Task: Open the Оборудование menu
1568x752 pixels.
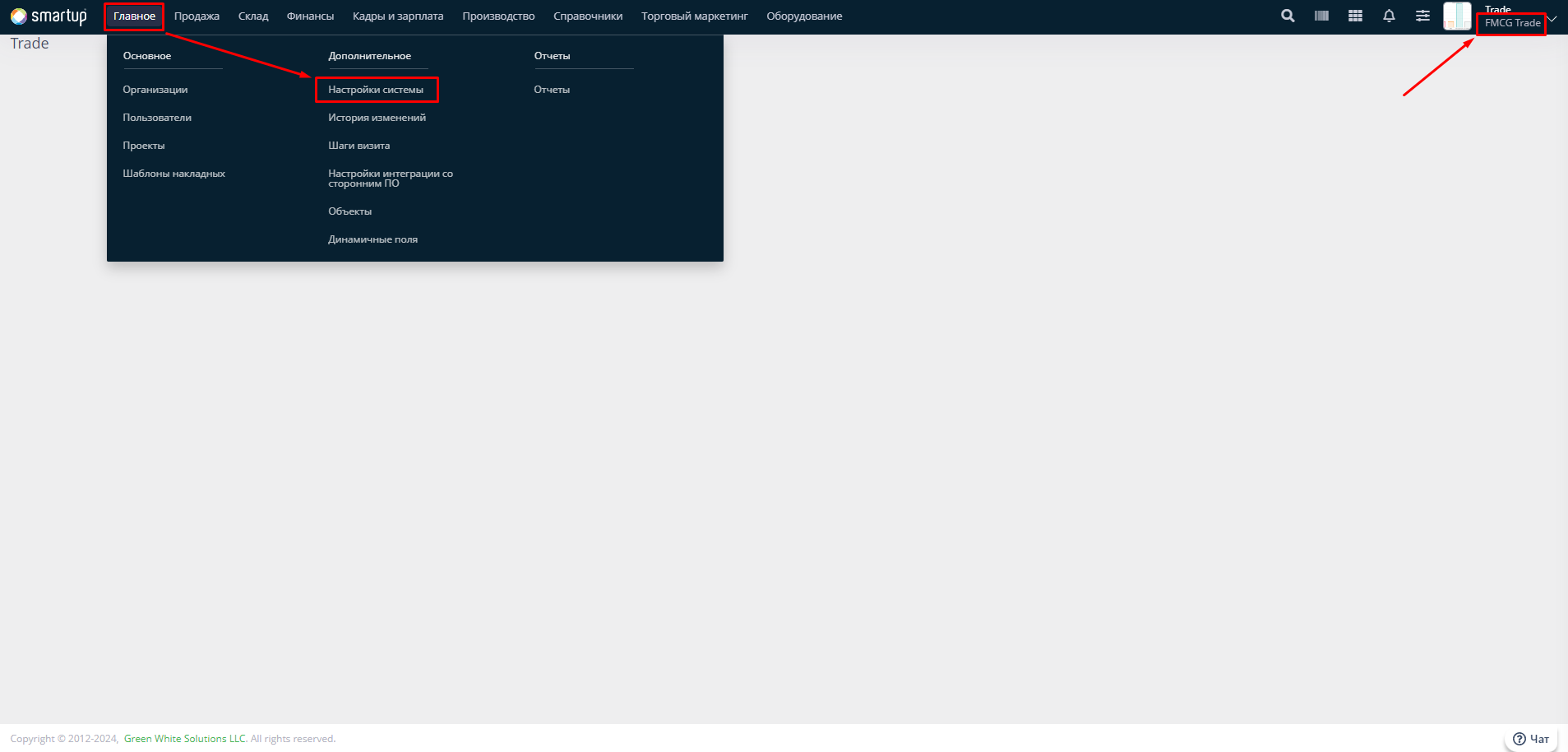Action: 804,16
